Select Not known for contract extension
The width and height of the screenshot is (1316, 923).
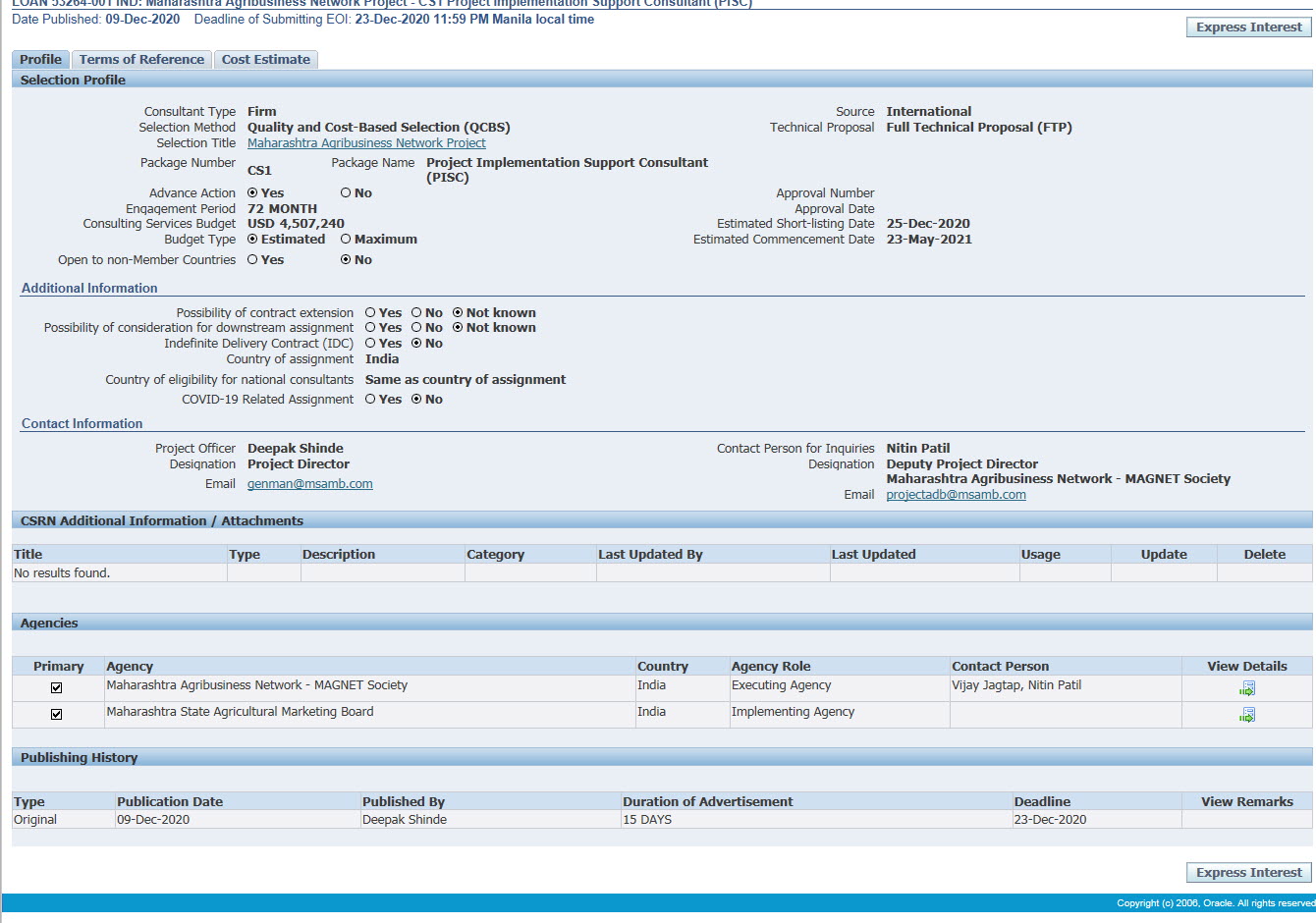(458, 313)
